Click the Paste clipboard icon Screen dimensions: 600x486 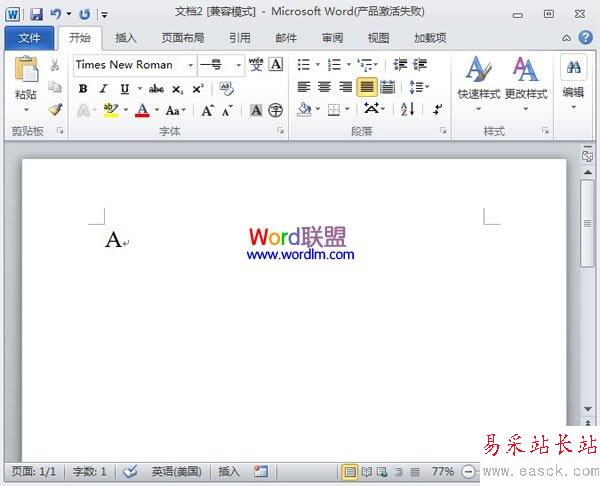(x=26, y=70)
